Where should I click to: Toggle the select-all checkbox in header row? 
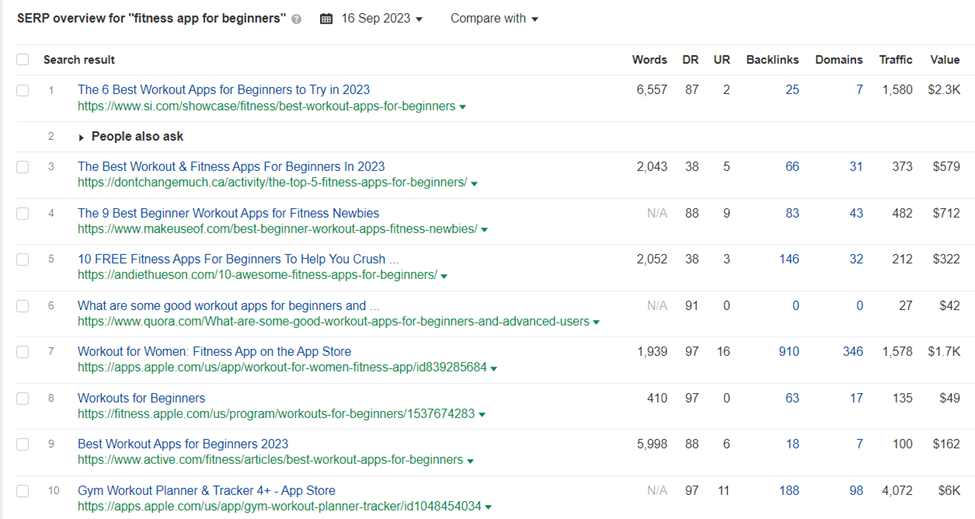coord(23,60)
